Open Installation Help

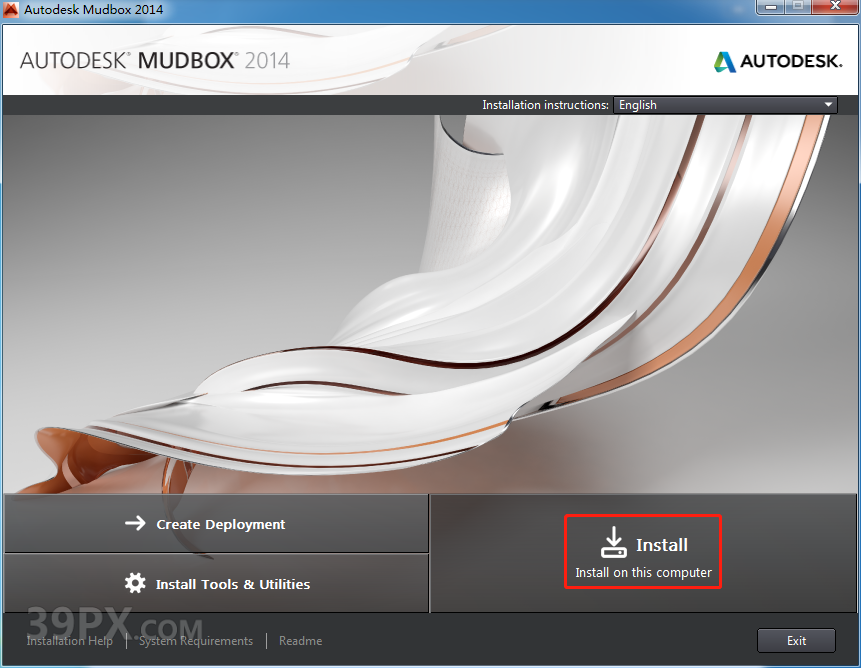[x=69, y=641]
